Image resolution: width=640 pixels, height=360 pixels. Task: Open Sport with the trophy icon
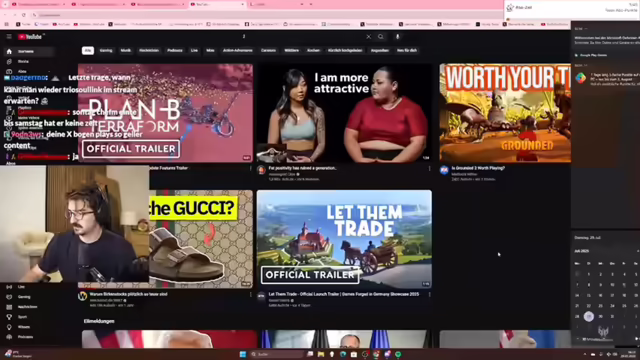click(22, 317)
